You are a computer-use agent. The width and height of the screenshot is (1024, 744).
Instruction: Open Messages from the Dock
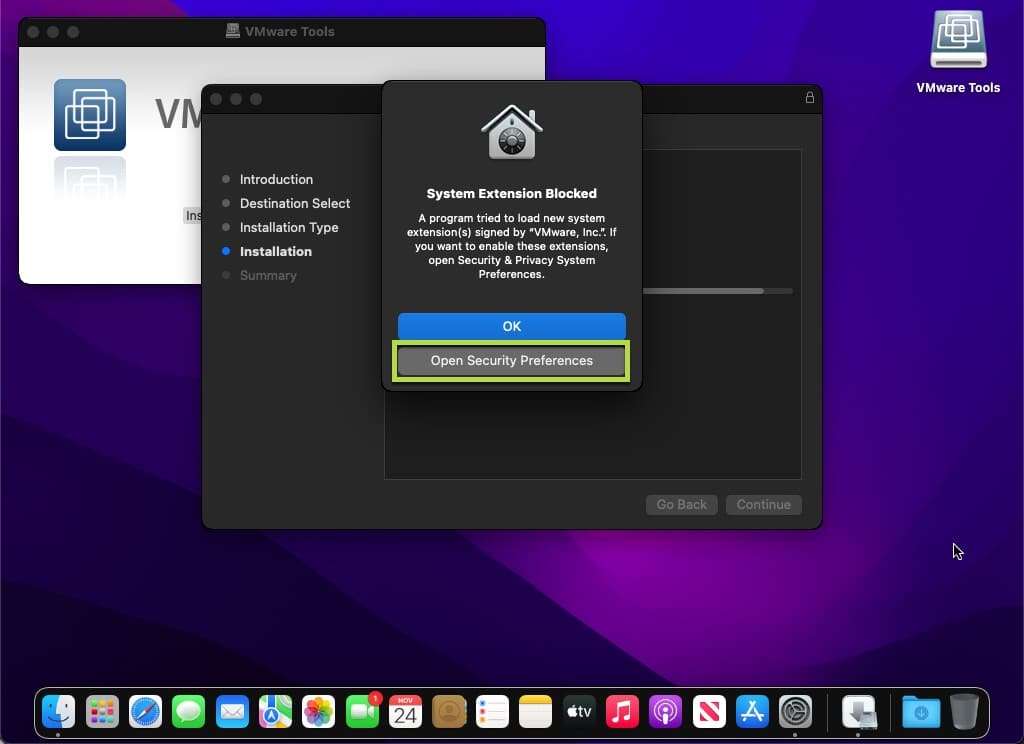(x=189, y=711)
